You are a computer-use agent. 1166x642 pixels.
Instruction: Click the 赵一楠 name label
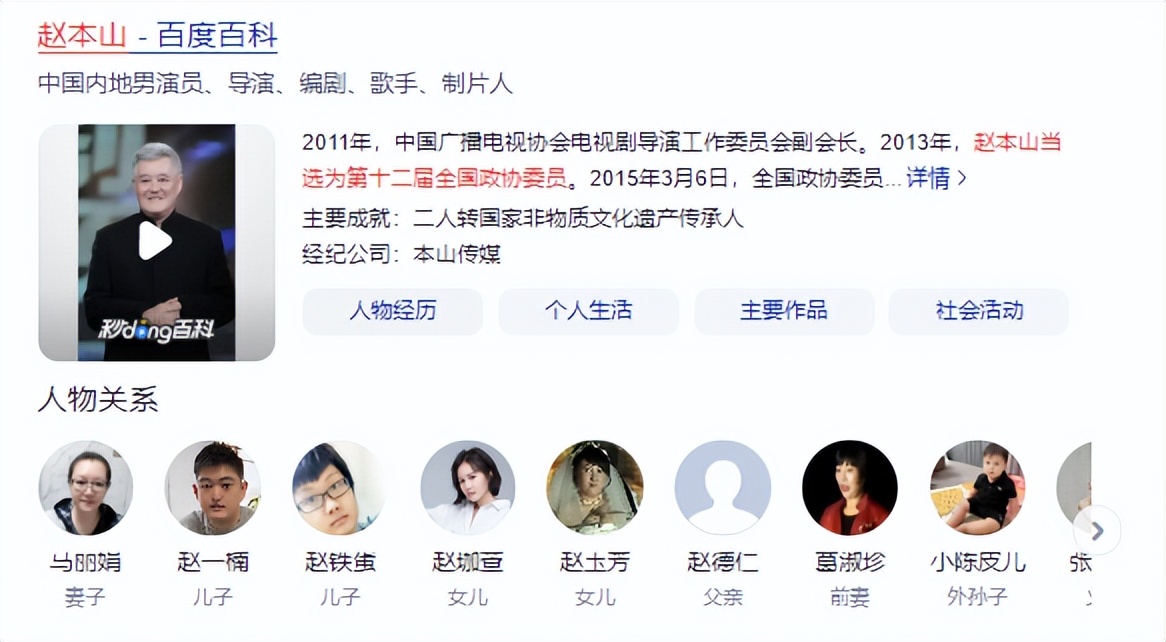213,562
